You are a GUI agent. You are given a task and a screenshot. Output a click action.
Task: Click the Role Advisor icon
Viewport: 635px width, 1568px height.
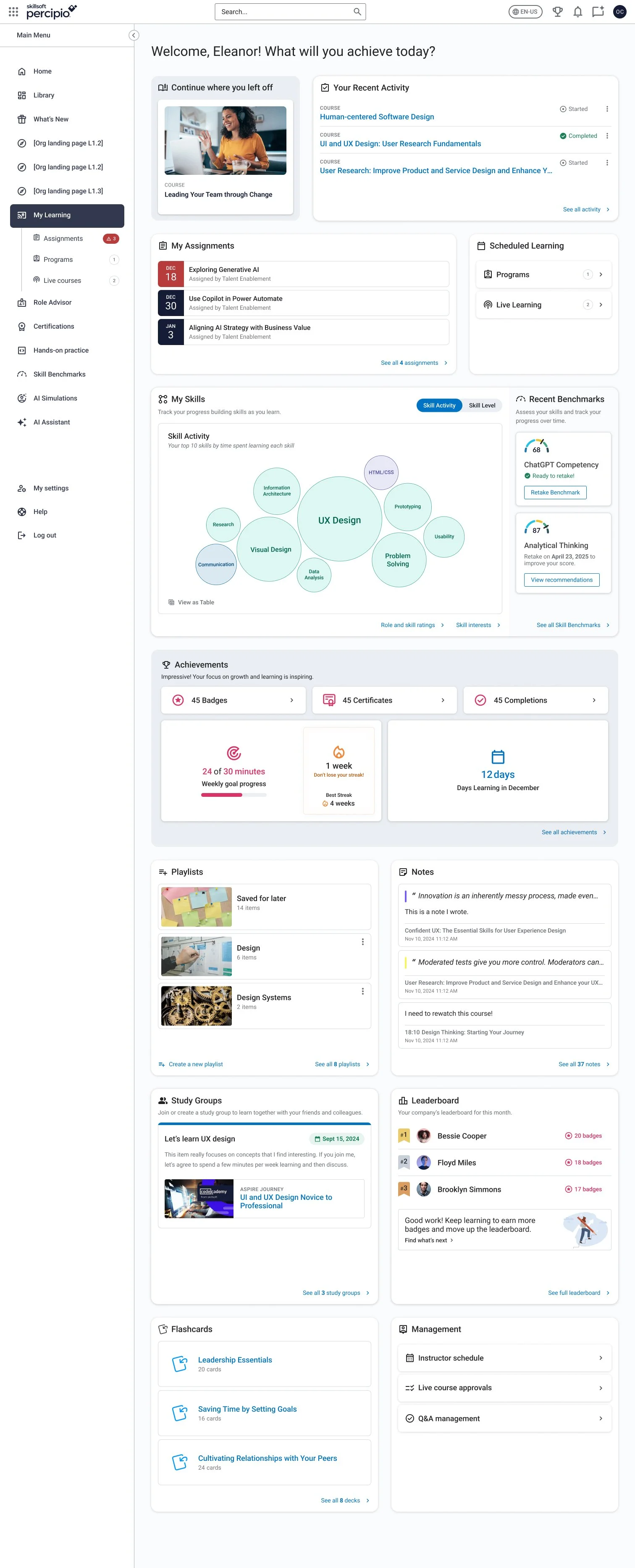coord(22,303)
